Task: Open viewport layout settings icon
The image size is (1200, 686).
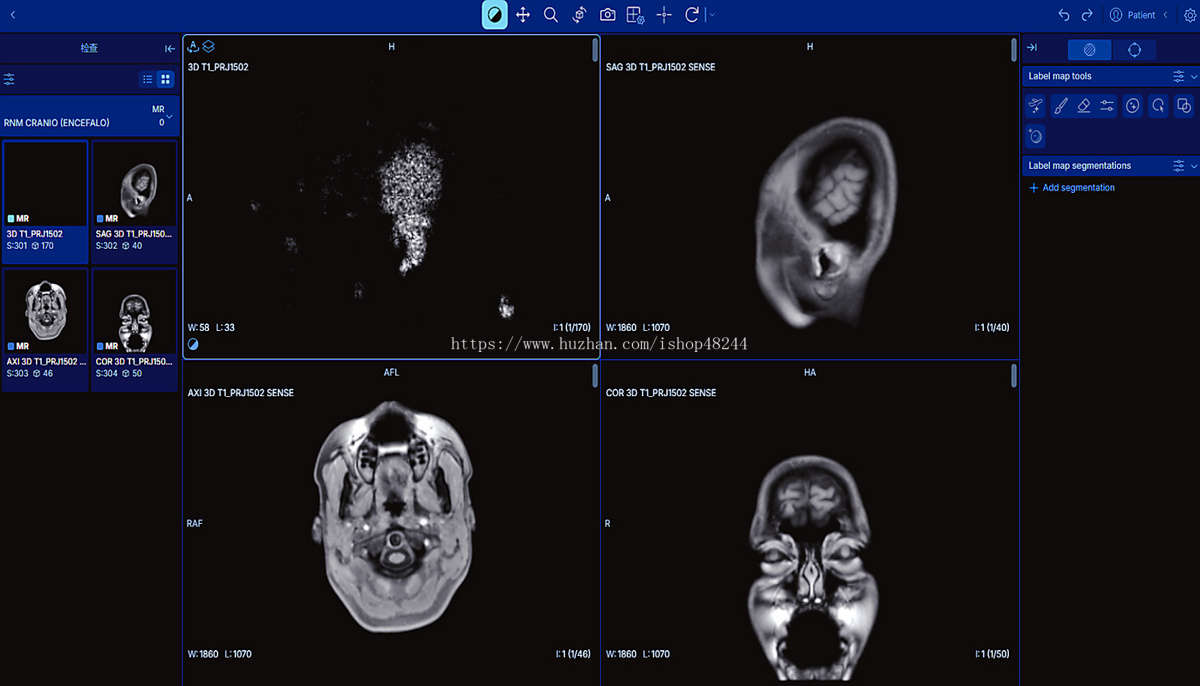Action: pyautogui.click(x=635, y=15)
